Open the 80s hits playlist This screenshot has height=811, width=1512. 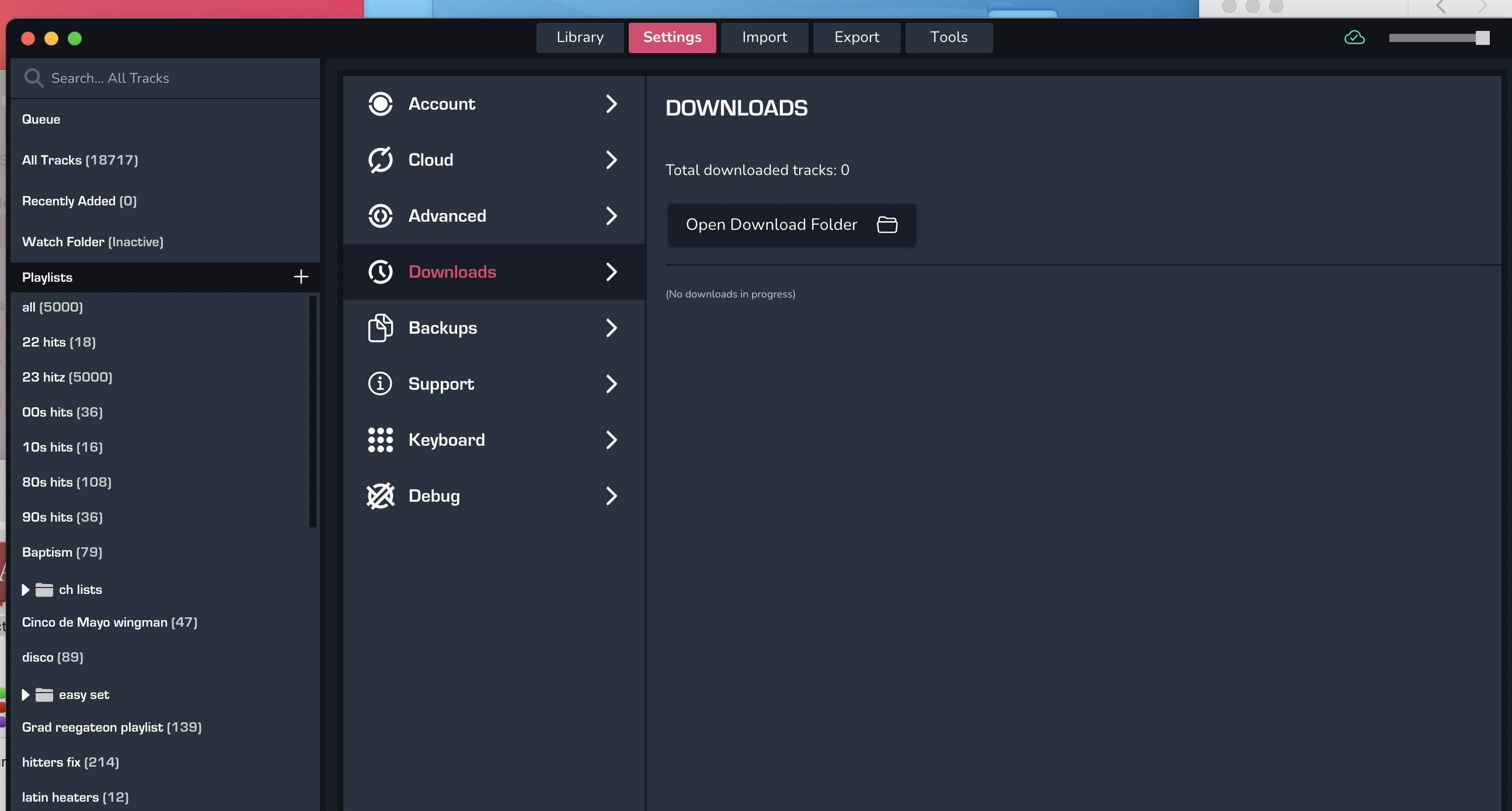click(67, 482)
